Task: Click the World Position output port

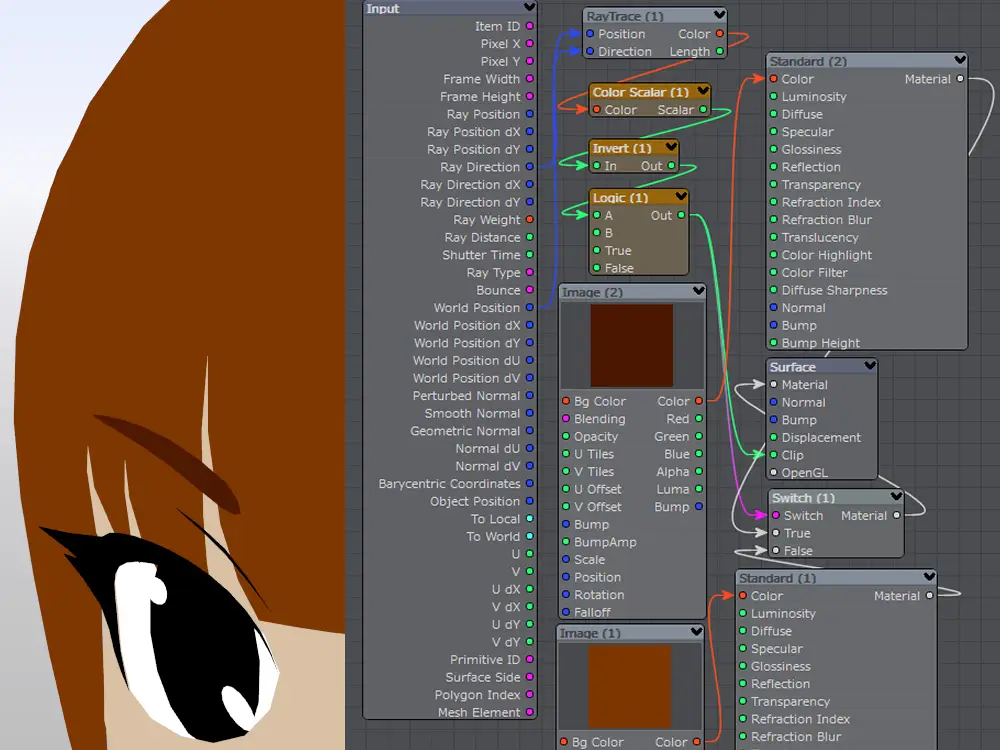Action: [x=530, y=308]
